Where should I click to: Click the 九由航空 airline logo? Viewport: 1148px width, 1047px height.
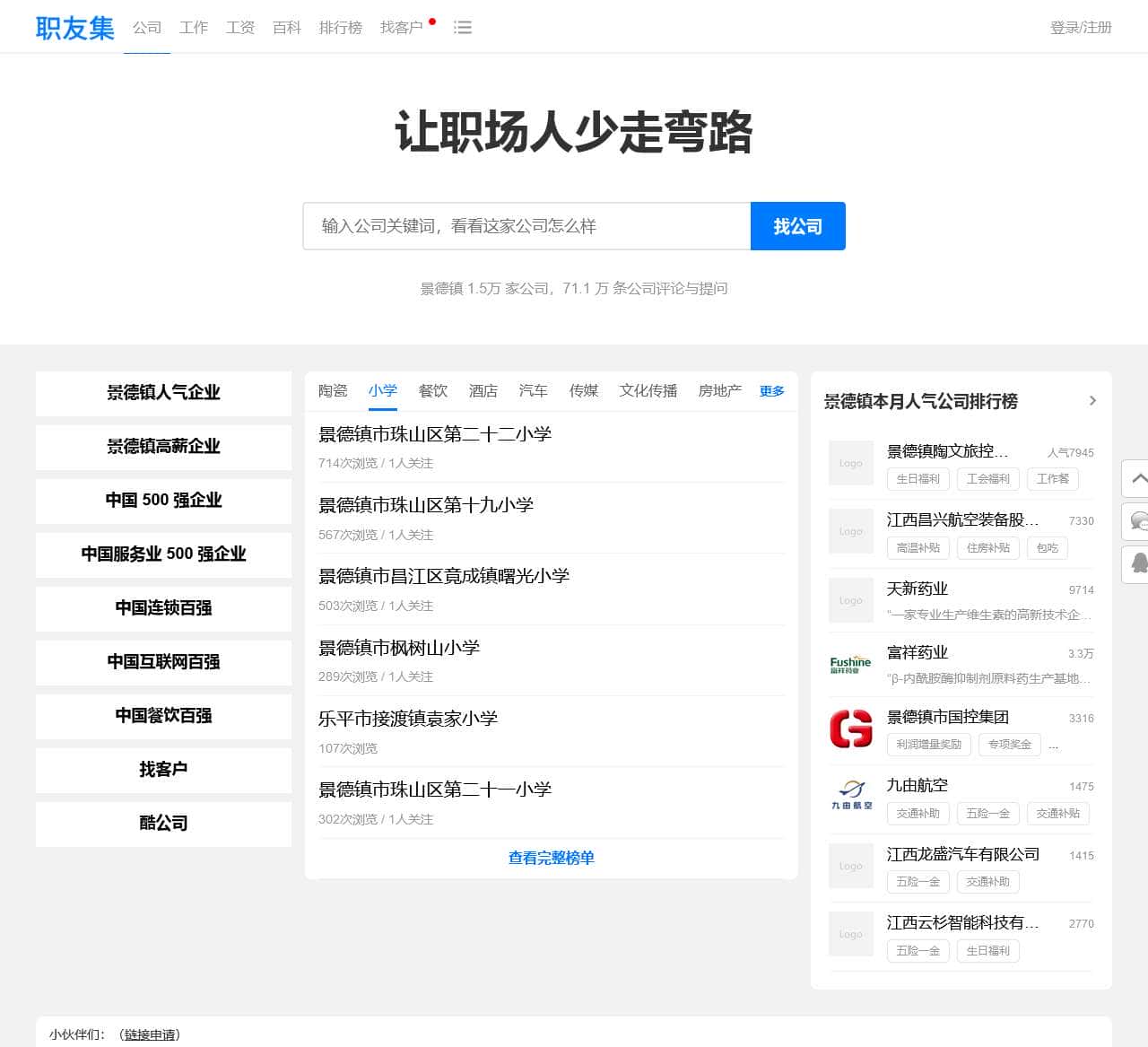[850, 795]
